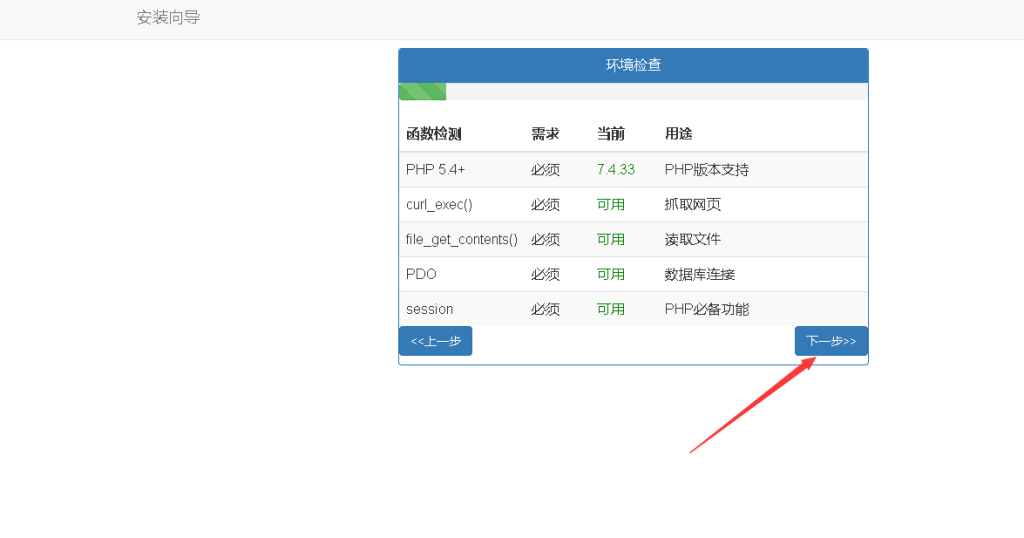Screen dimensions: 1024x538
Task: Click the 安装向导 header title
Action: click(x=168, y=18)
